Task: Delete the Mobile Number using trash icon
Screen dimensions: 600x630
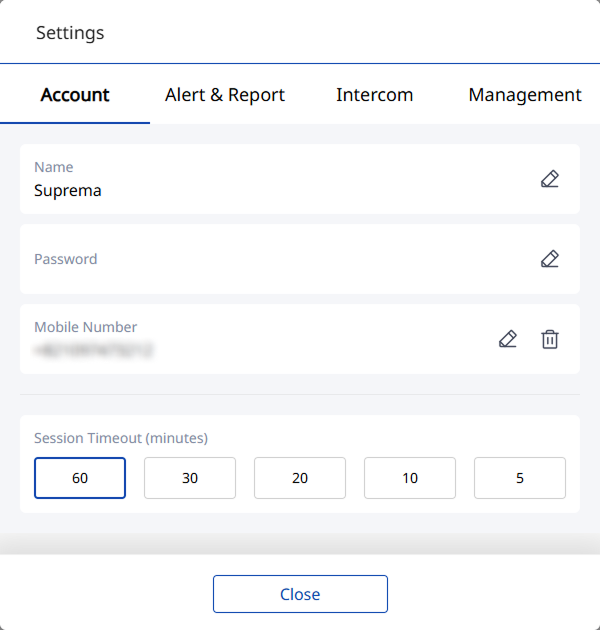Action: (550, 339)
